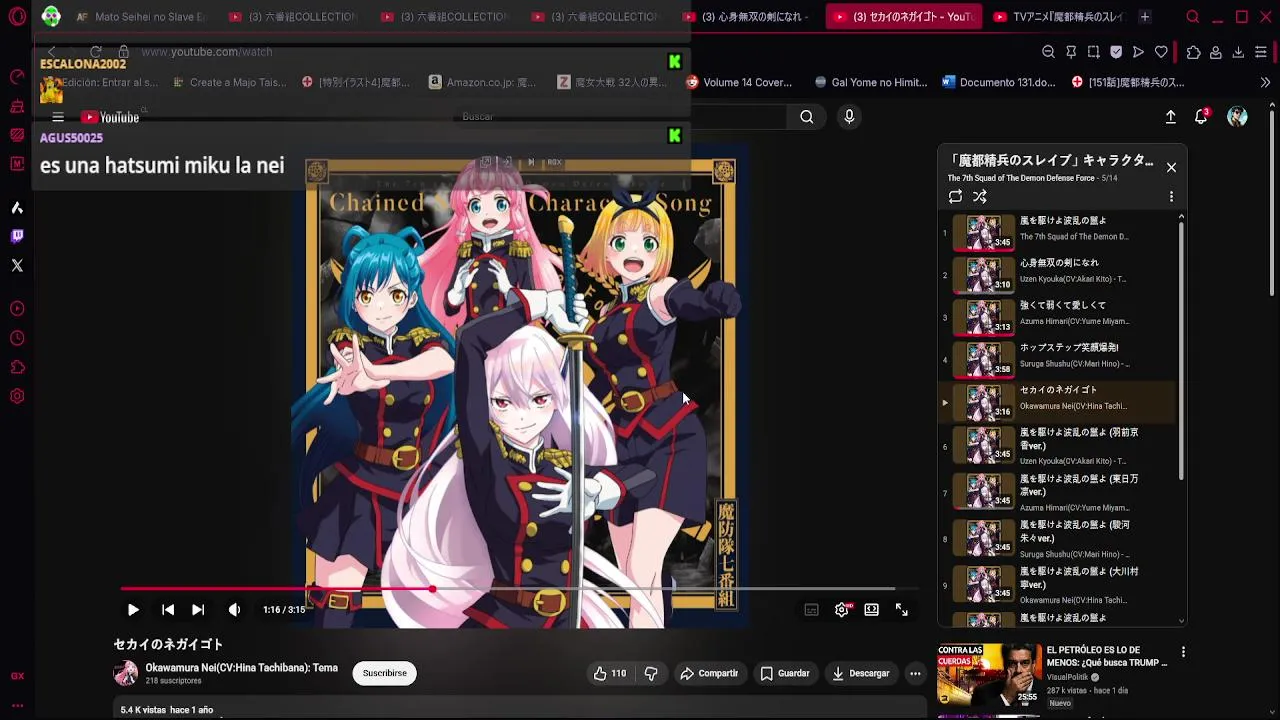Click YouTube create upload icon
Image resolution: width=1280 pixels, height=720 pixels.
(x=1171, y=117)
